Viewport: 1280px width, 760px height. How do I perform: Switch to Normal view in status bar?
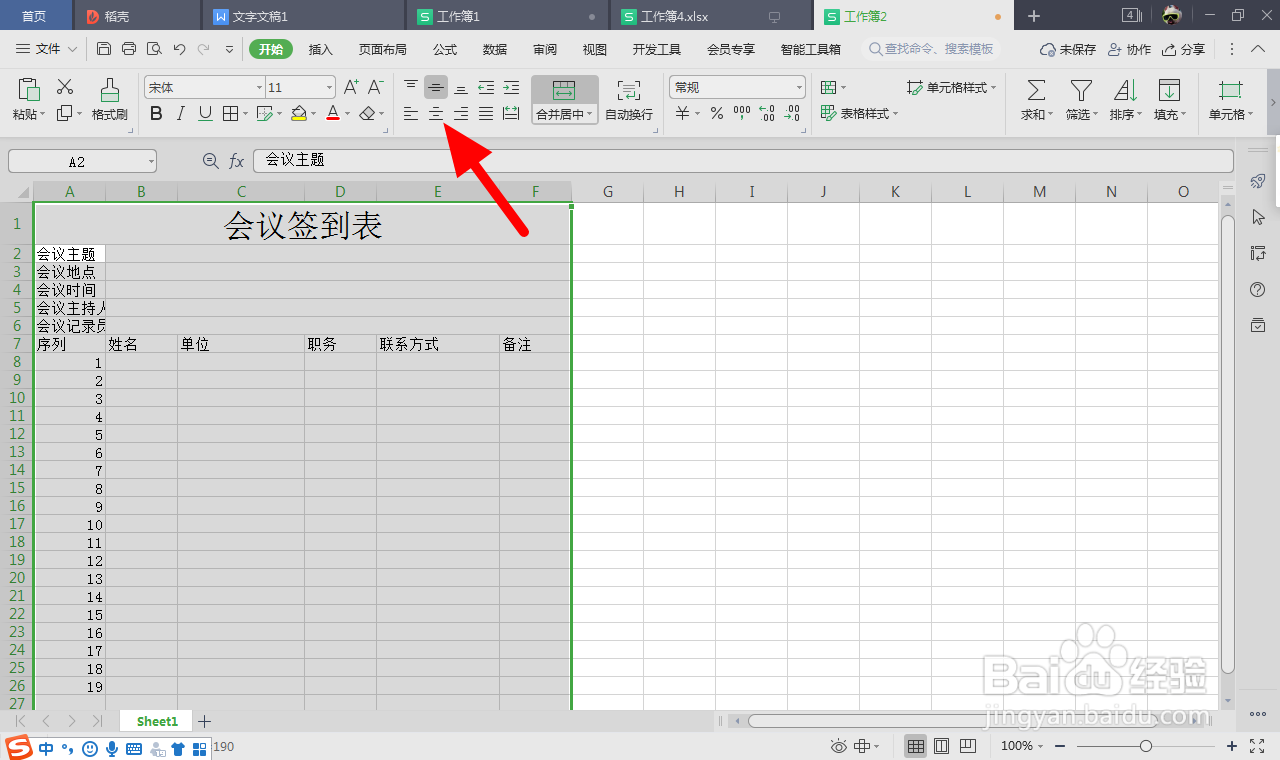coord(915,746)
